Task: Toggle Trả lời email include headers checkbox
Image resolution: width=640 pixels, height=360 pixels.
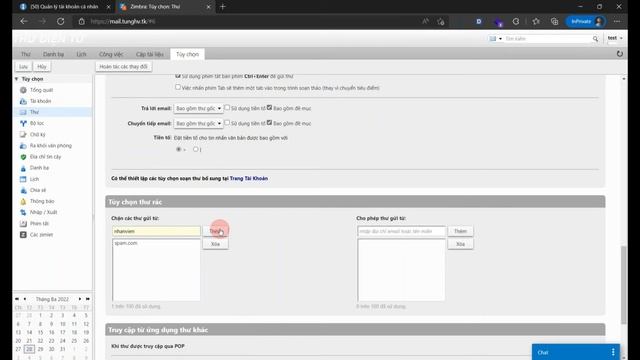Action: [x=269, y=108]
